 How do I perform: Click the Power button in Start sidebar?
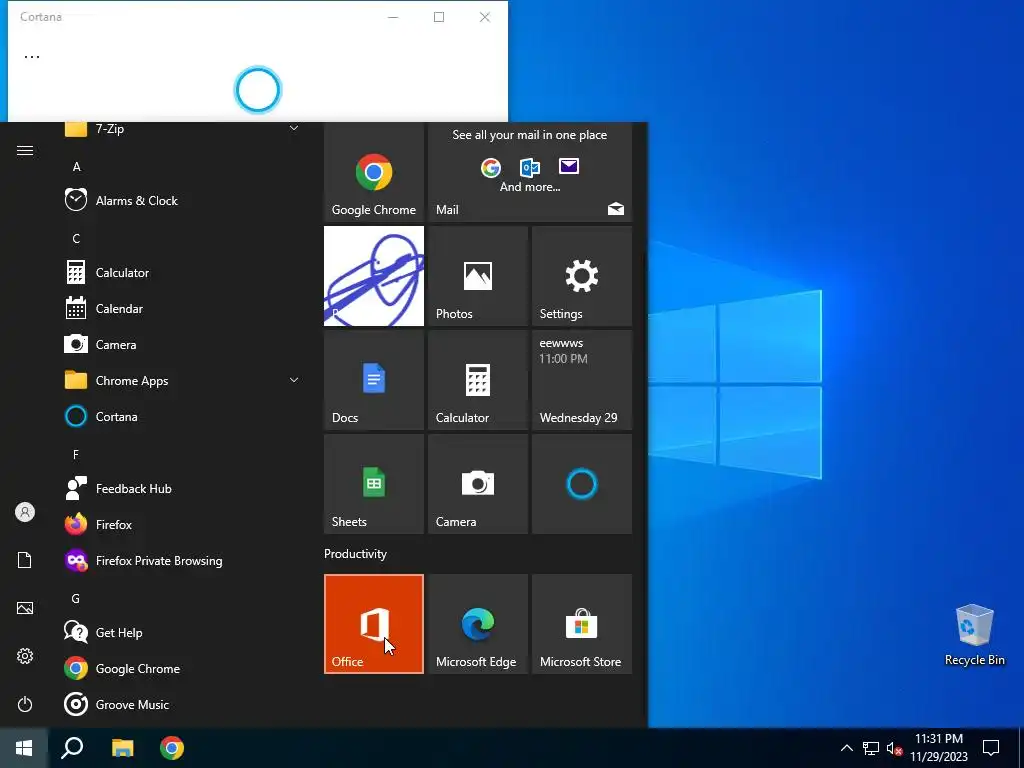(25, 704)
